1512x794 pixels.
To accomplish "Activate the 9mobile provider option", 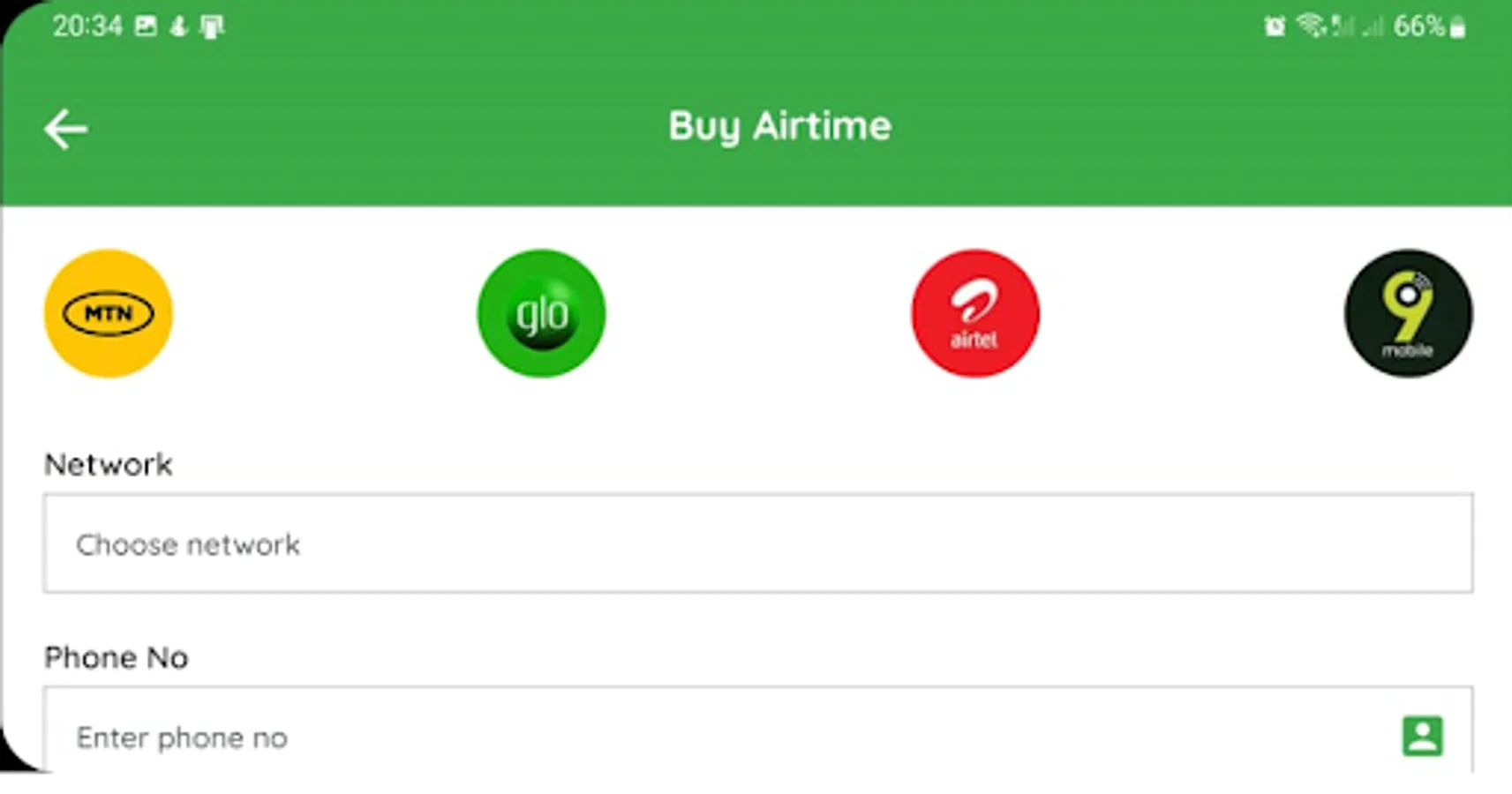I will (1408, 314).
